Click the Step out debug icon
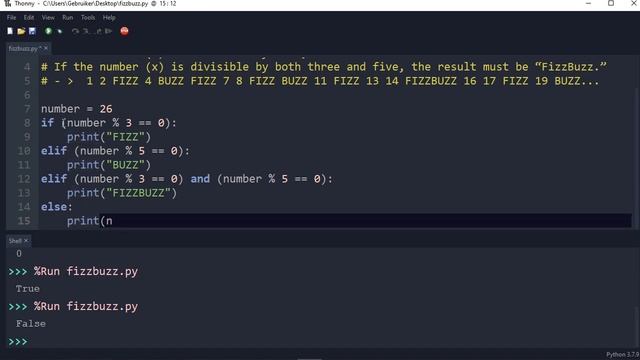The image size is (640, 360). (x=98, y=31)
